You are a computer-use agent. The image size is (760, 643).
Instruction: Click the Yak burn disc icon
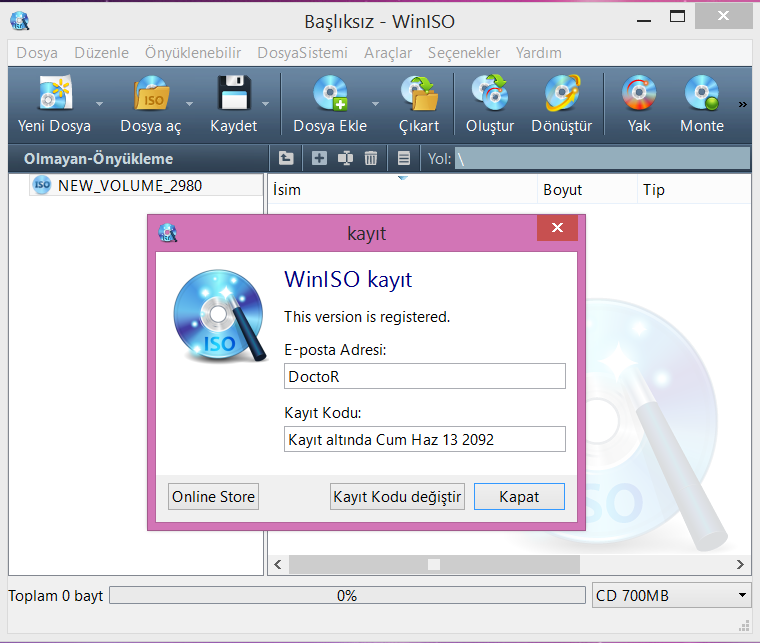639,92
